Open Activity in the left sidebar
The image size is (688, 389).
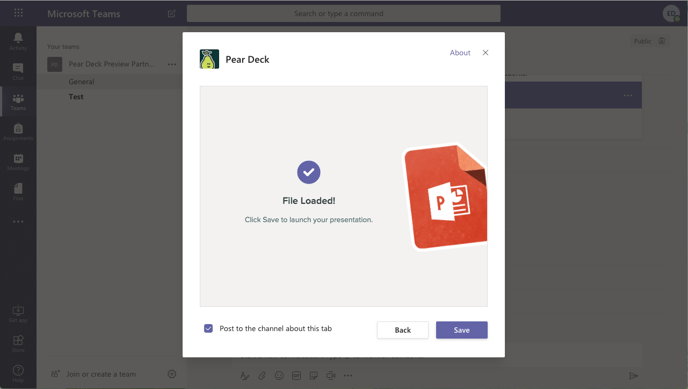pos(18,41)
